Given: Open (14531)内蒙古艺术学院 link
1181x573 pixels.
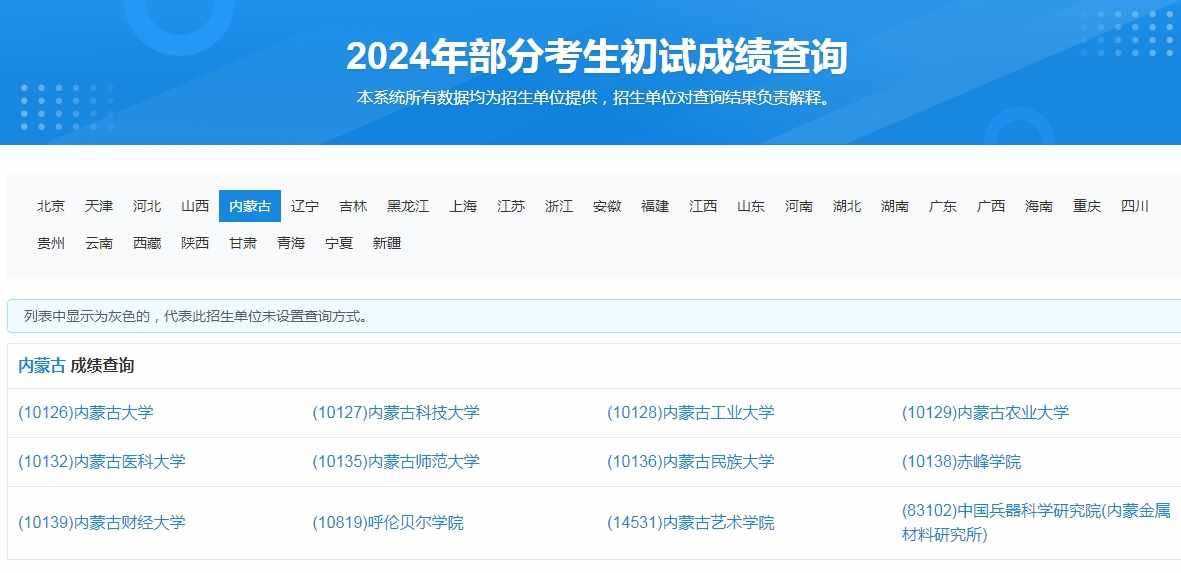Looking at the screenshot, I should [x=690, y=523].
